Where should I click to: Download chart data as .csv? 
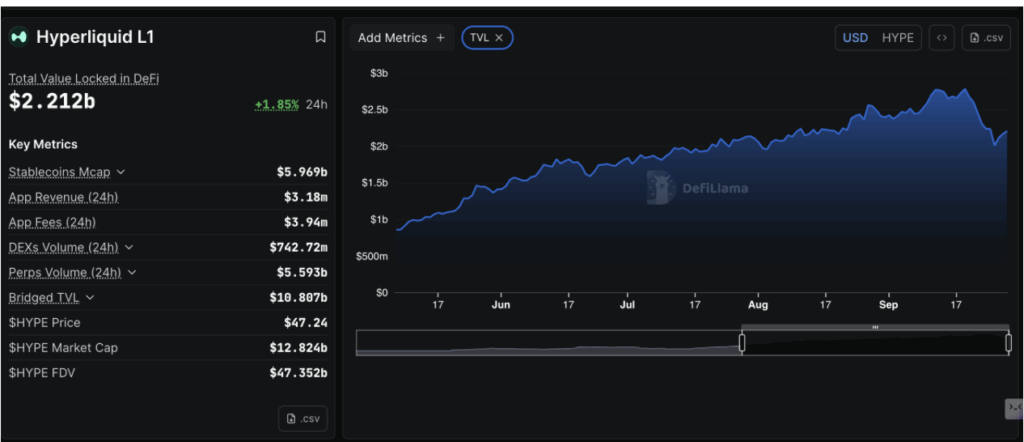986,38
